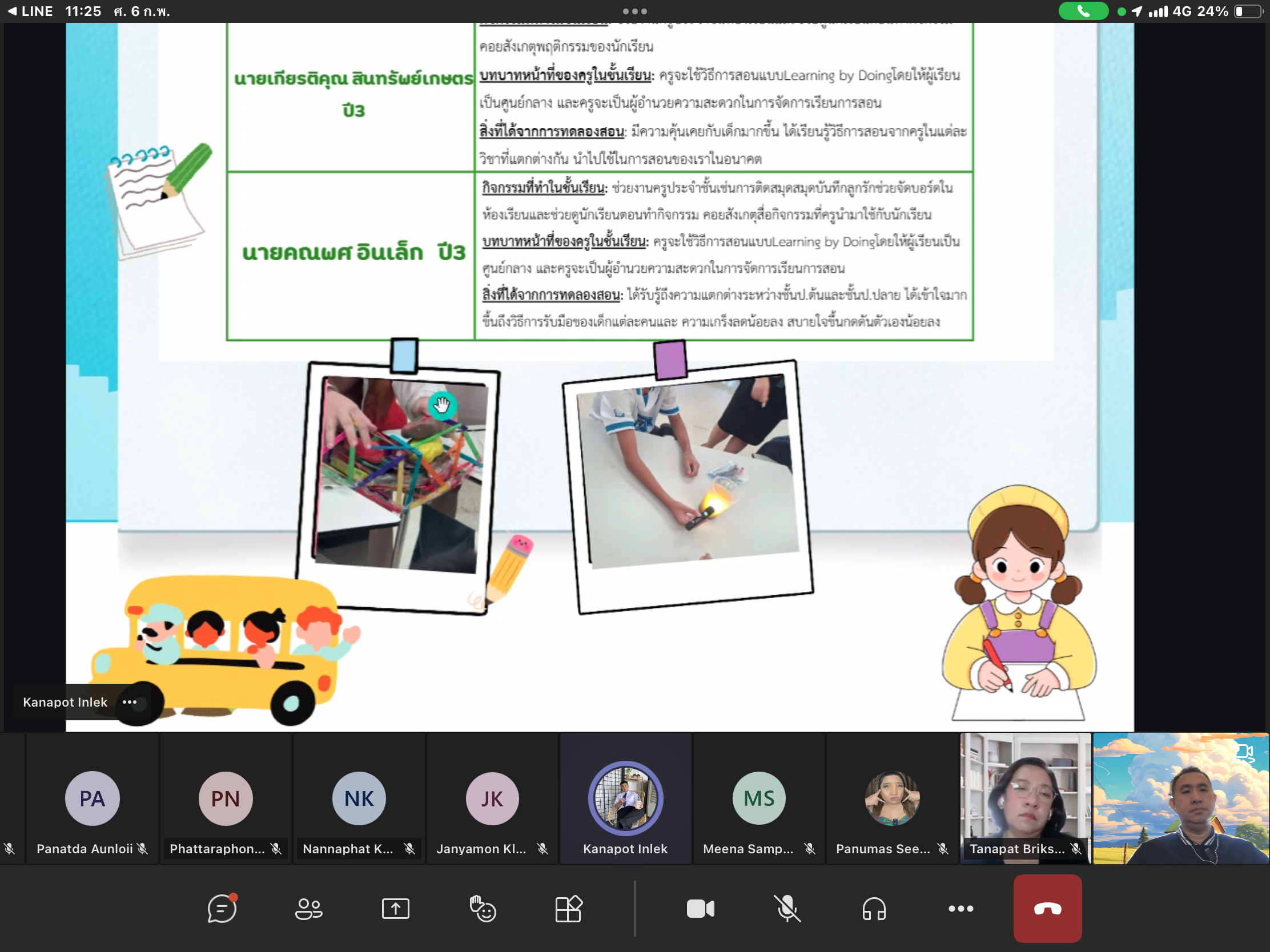Hang up the call
Image resolution: width=1270 pixels, height=952 pixels.
click(x=1047, y=909)
